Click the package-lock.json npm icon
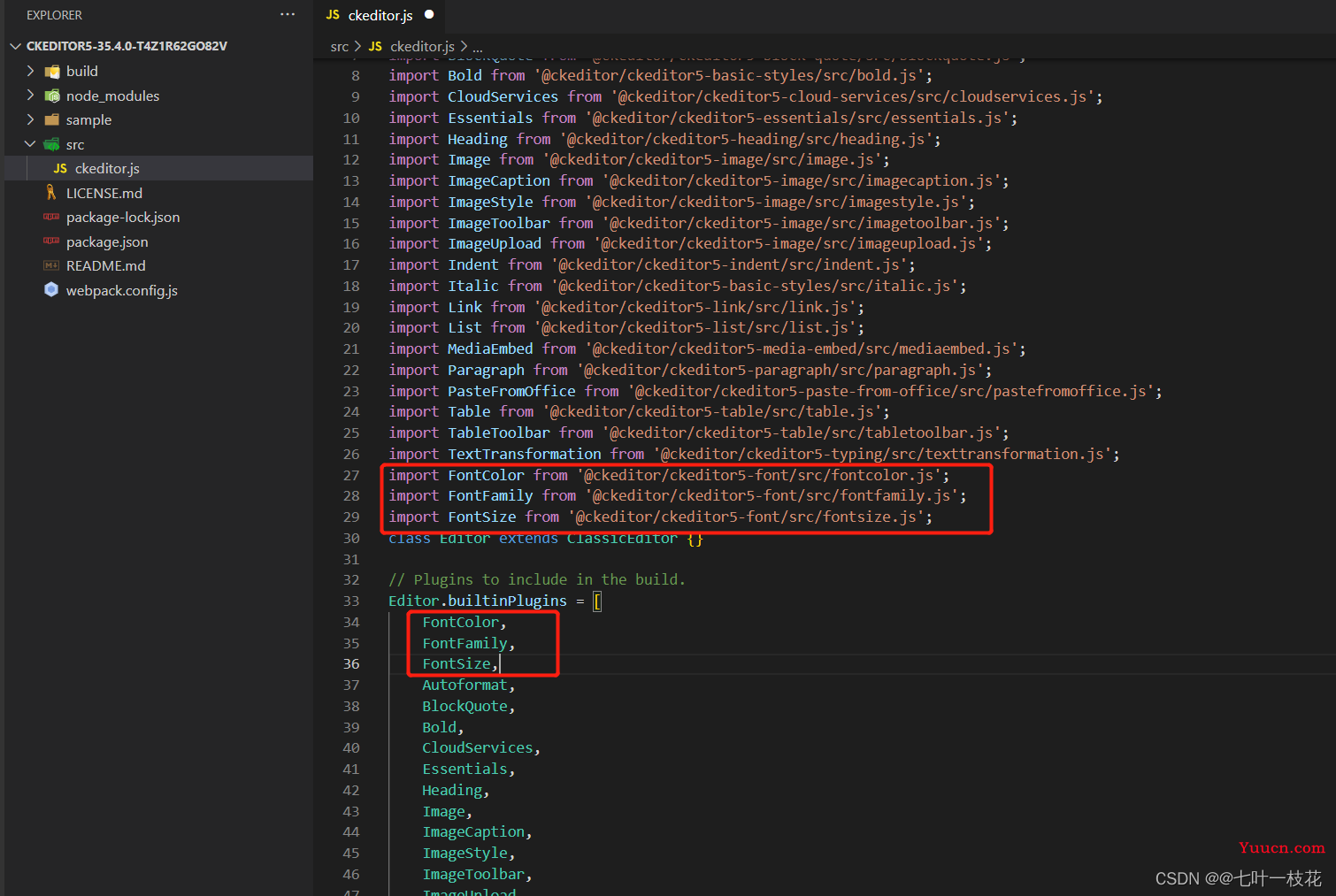The width and height of the screenshot is (1336, 896). coord(51,217)
